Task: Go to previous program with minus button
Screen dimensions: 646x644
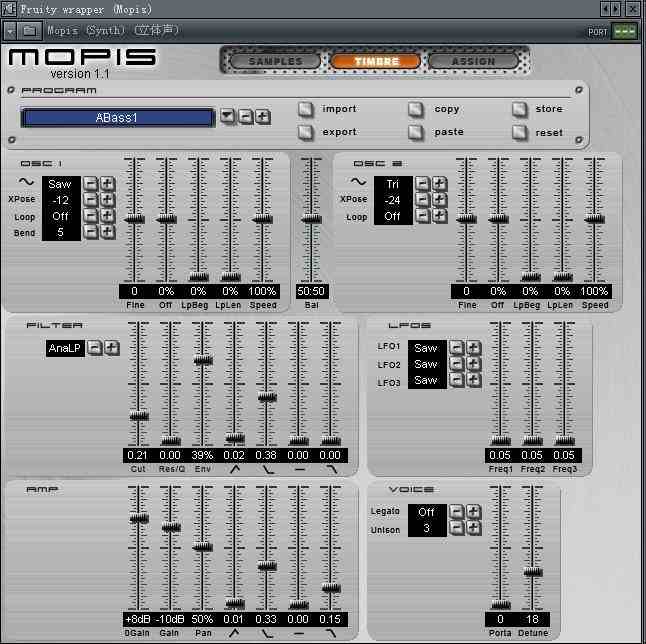Action: click(245, 117)
